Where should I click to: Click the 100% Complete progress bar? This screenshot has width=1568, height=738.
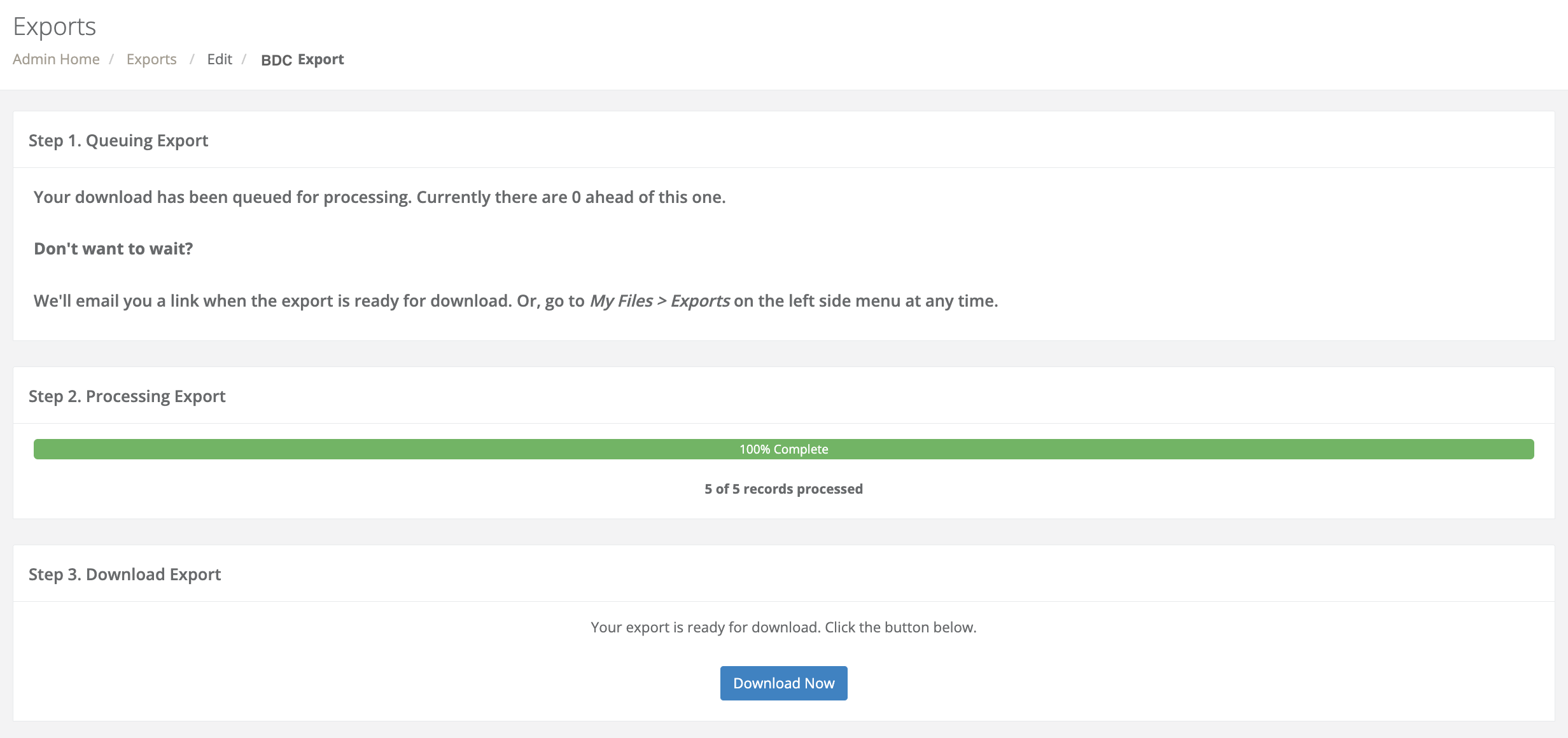[x=783, y=449]
